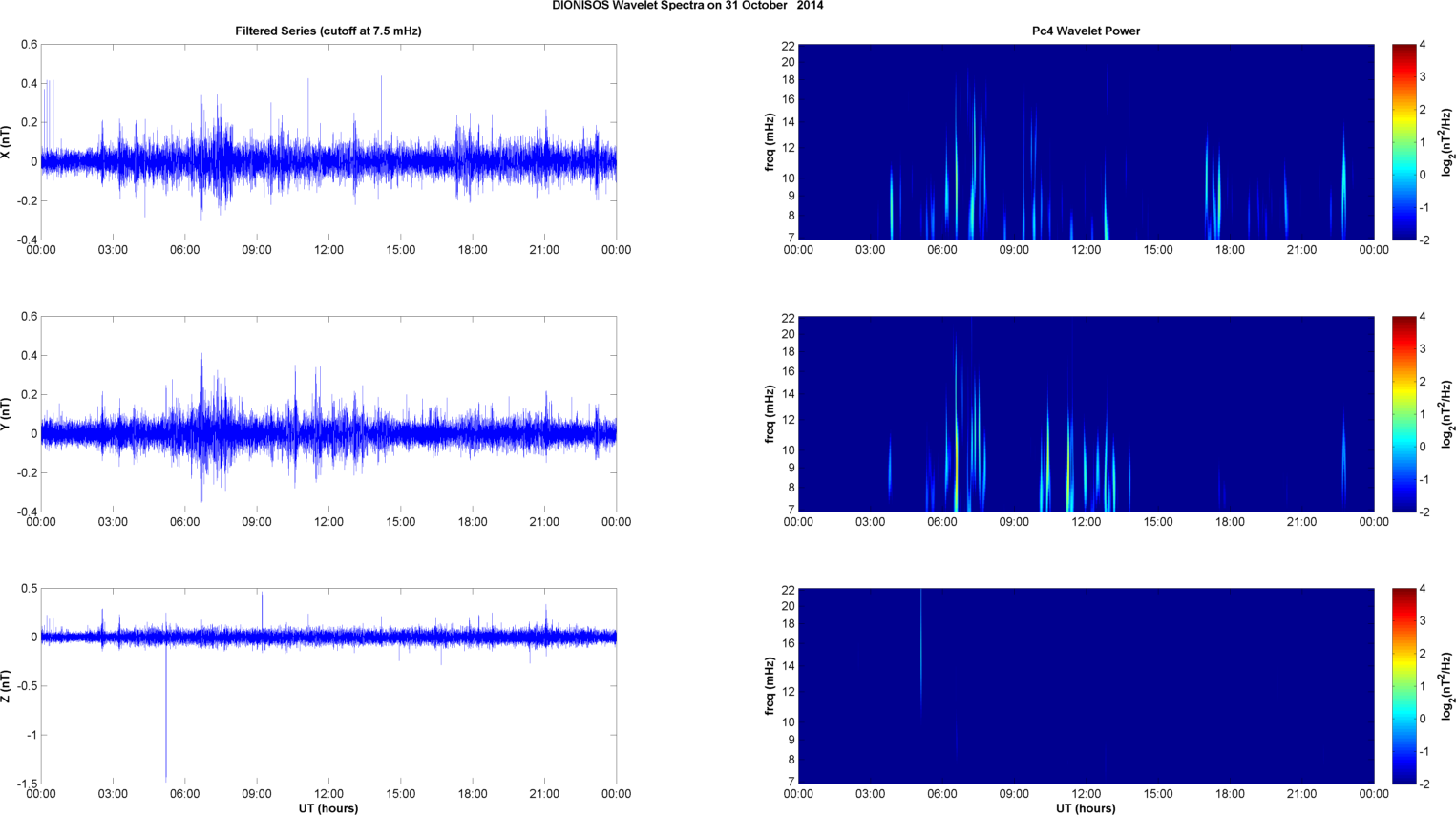1456x815 pixels.
Task: Select the "Pc4 Wavelet Power" heading
Action: [x=1086, y=31]
